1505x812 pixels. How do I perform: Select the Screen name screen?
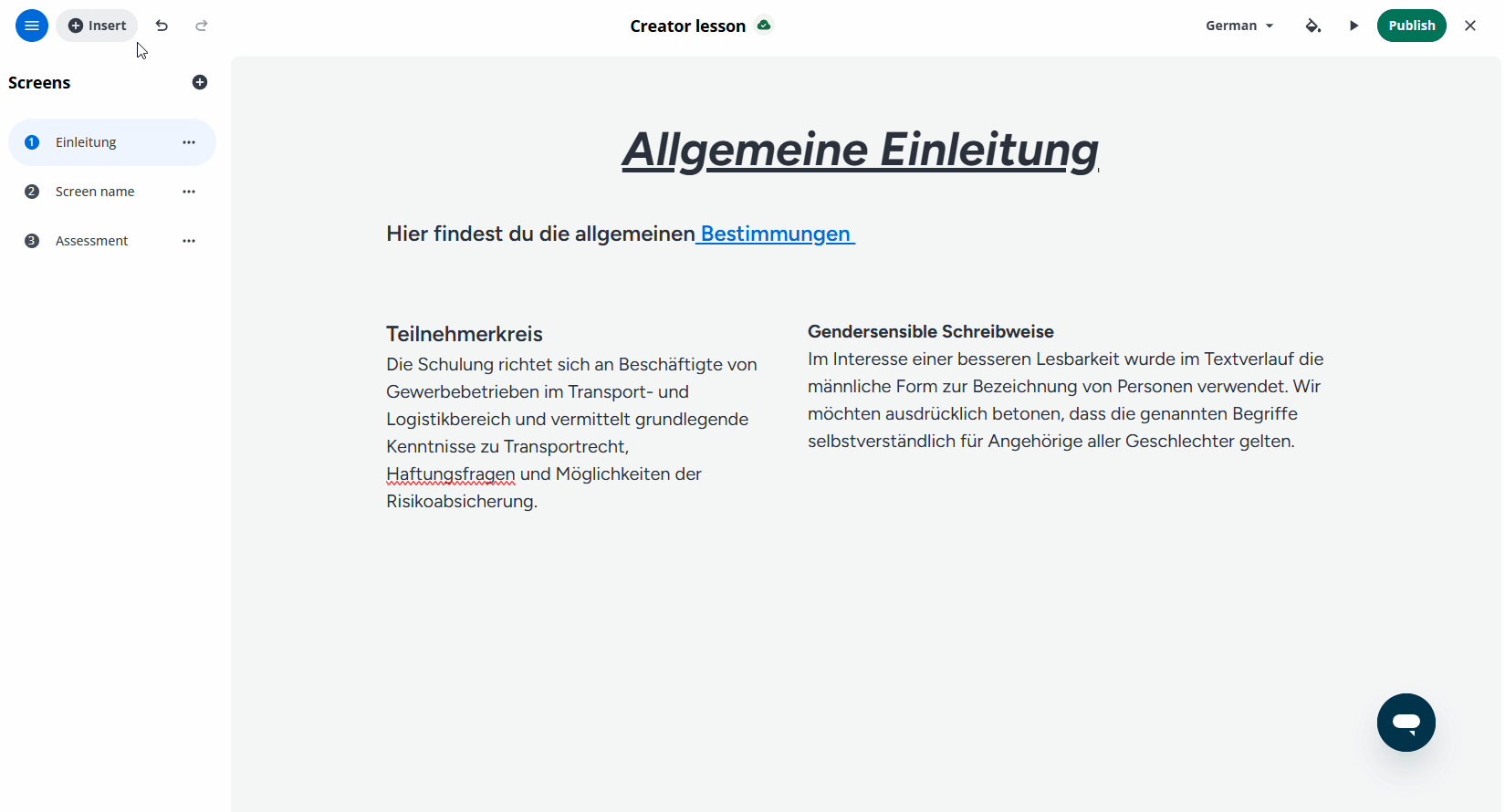pyautogui.click(x=112, y=192)
